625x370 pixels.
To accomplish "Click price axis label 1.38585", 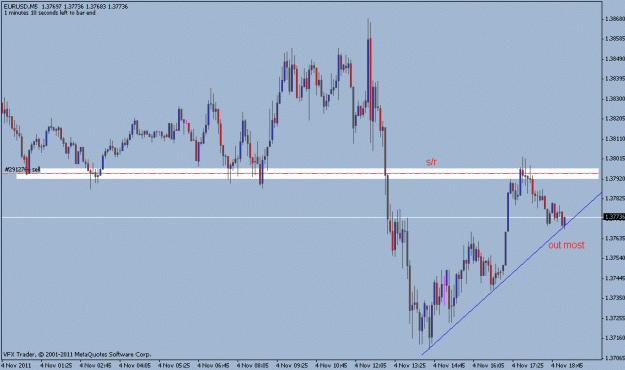I will click(614, 39).
